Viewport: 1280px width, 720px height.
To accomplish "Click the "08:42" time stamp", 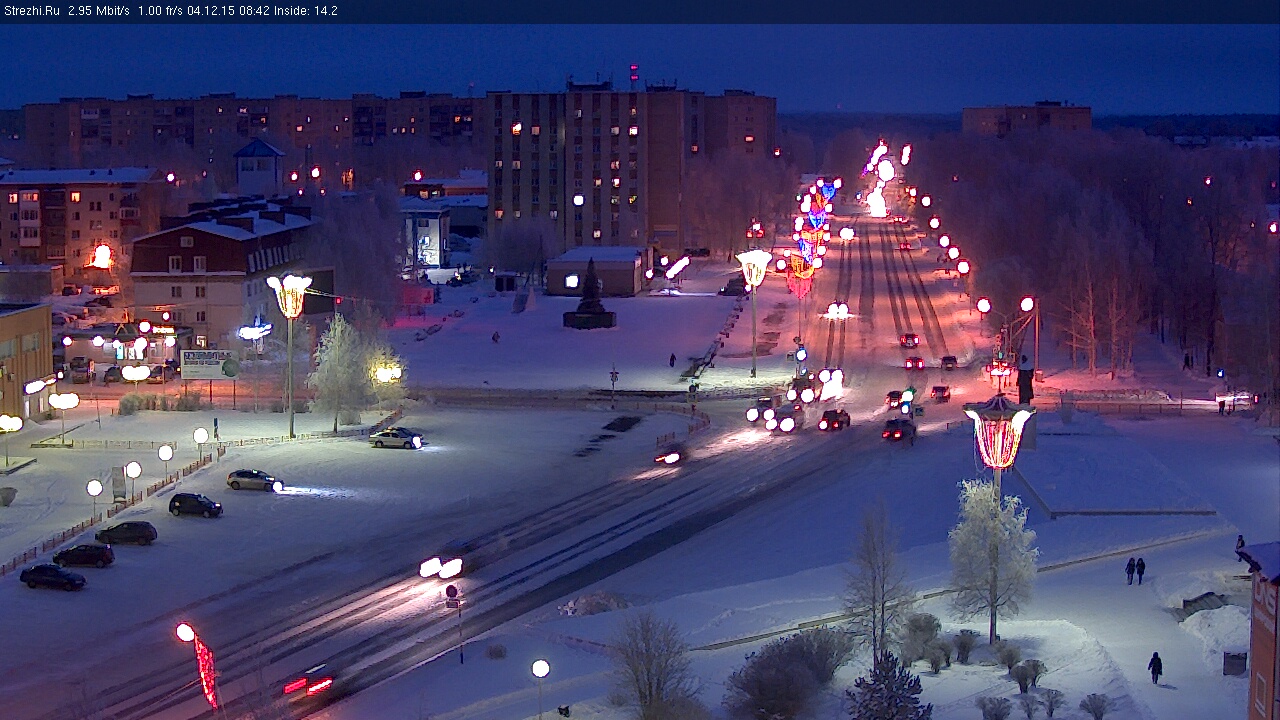I will (x=255, y=11).
